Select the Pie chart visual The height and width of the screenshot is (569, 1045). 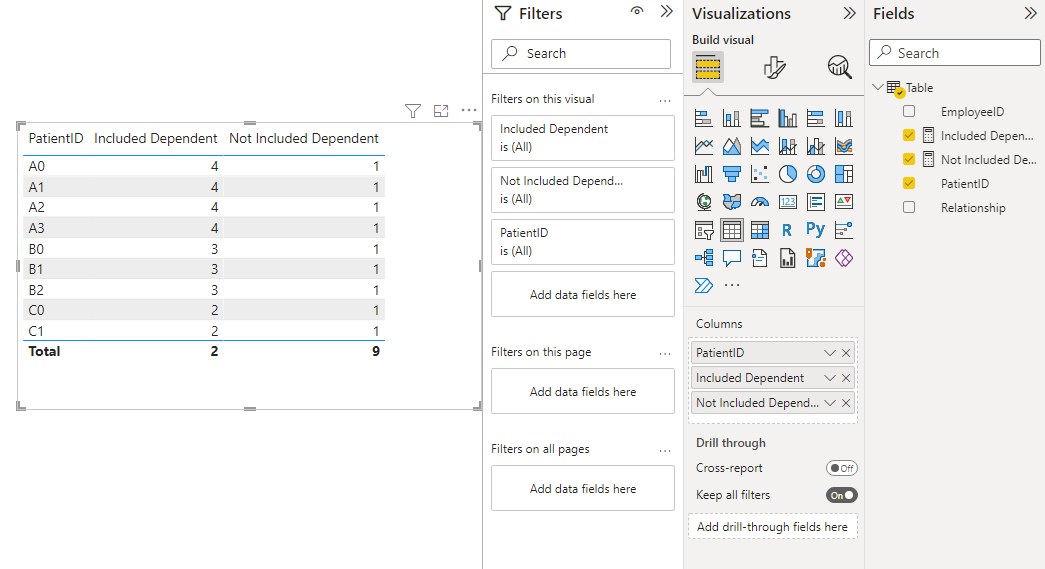click(x=788, y=174)
